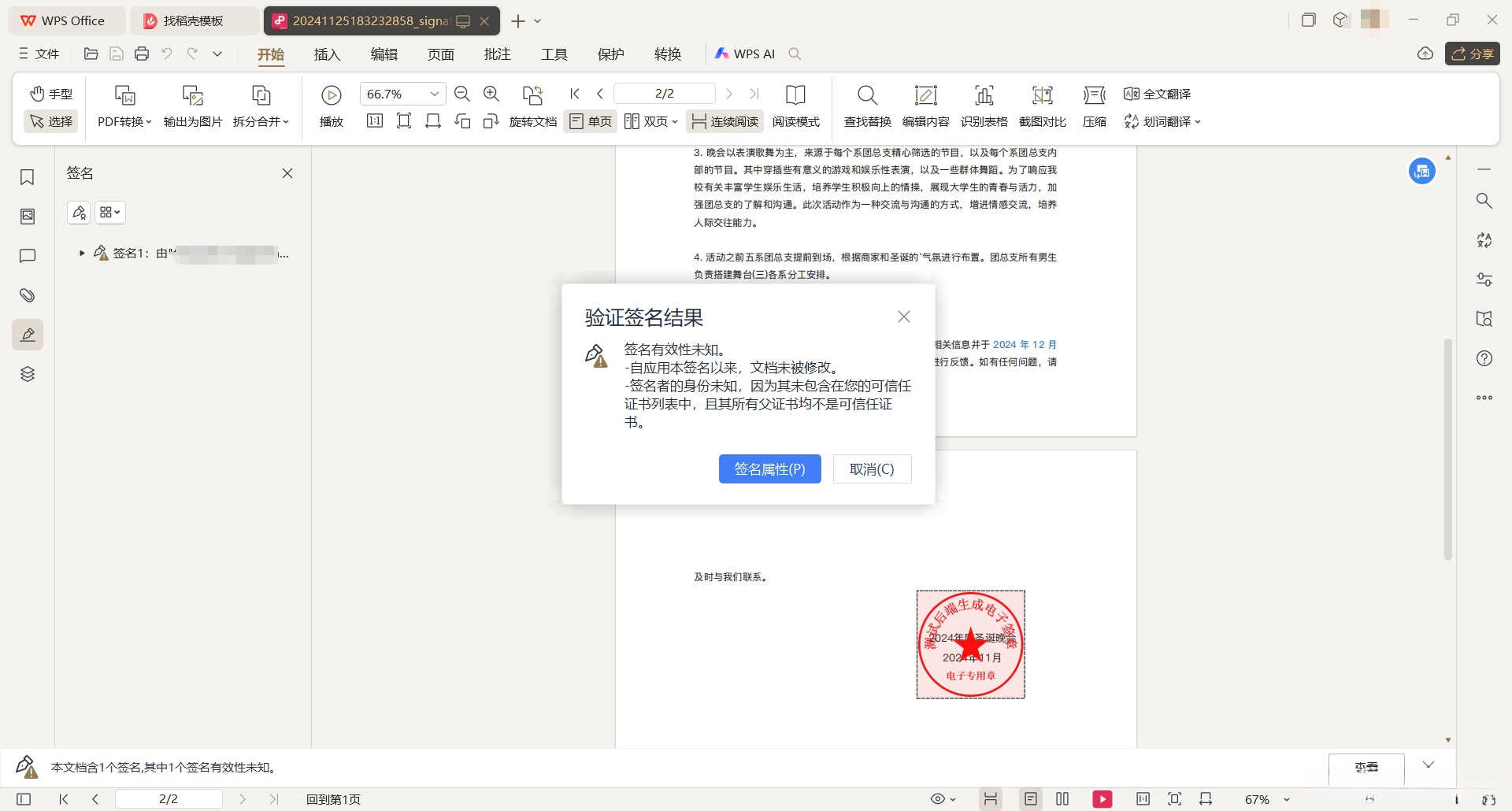
Task: Open the bookmark panel in left sidebar
Action: point(28,177)
